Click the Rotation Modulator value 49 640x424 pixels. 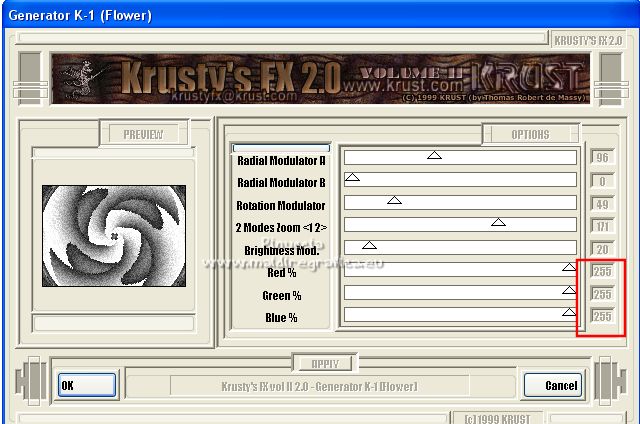[602, 204]
